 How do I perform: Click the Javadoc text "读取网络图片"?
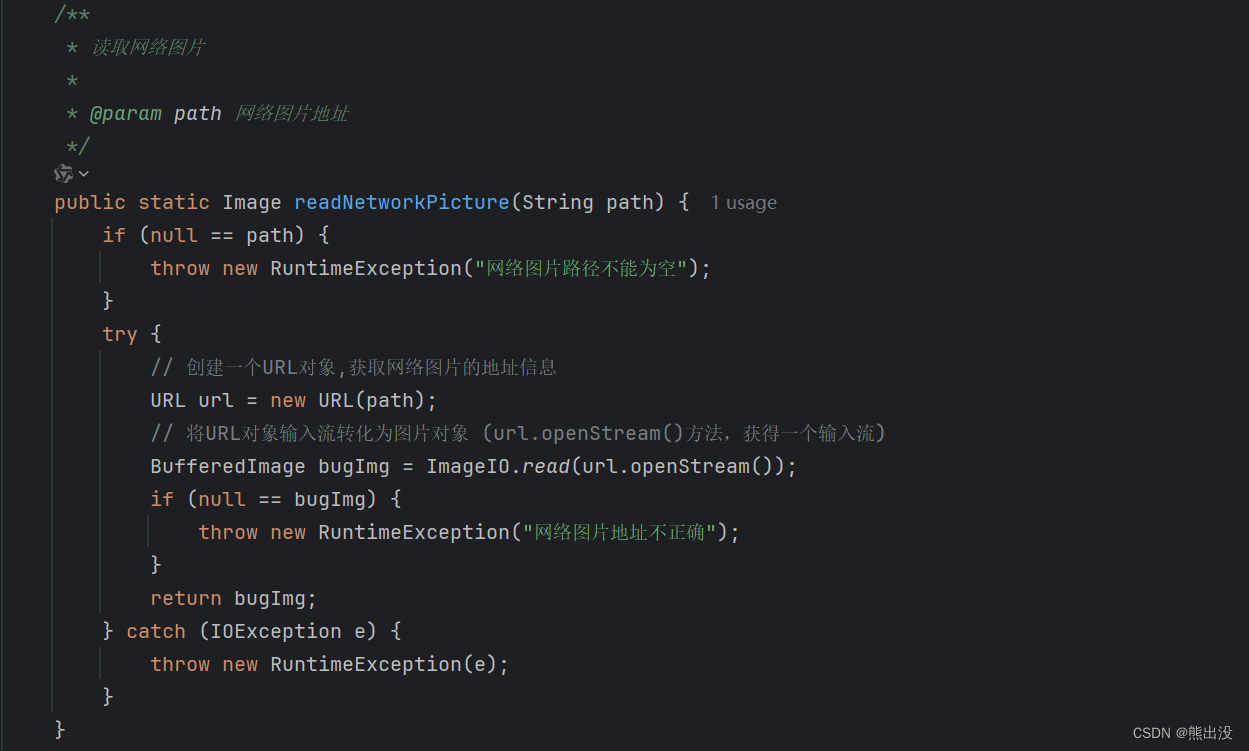coord(148,47)
